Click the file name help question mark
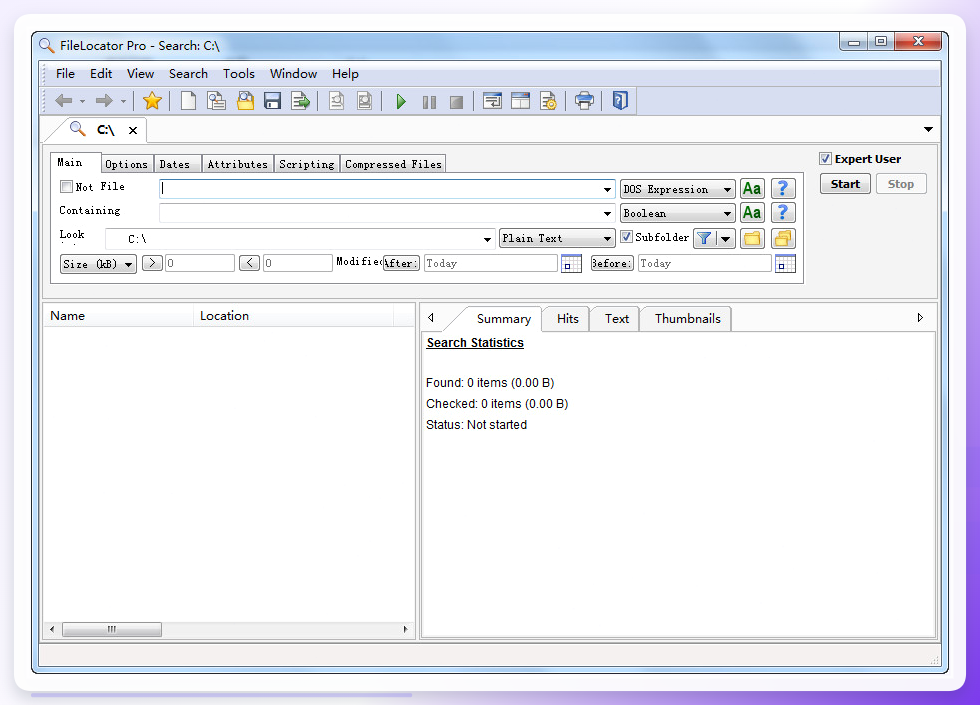This screenshot has height=705, width=980. point(782,188)
